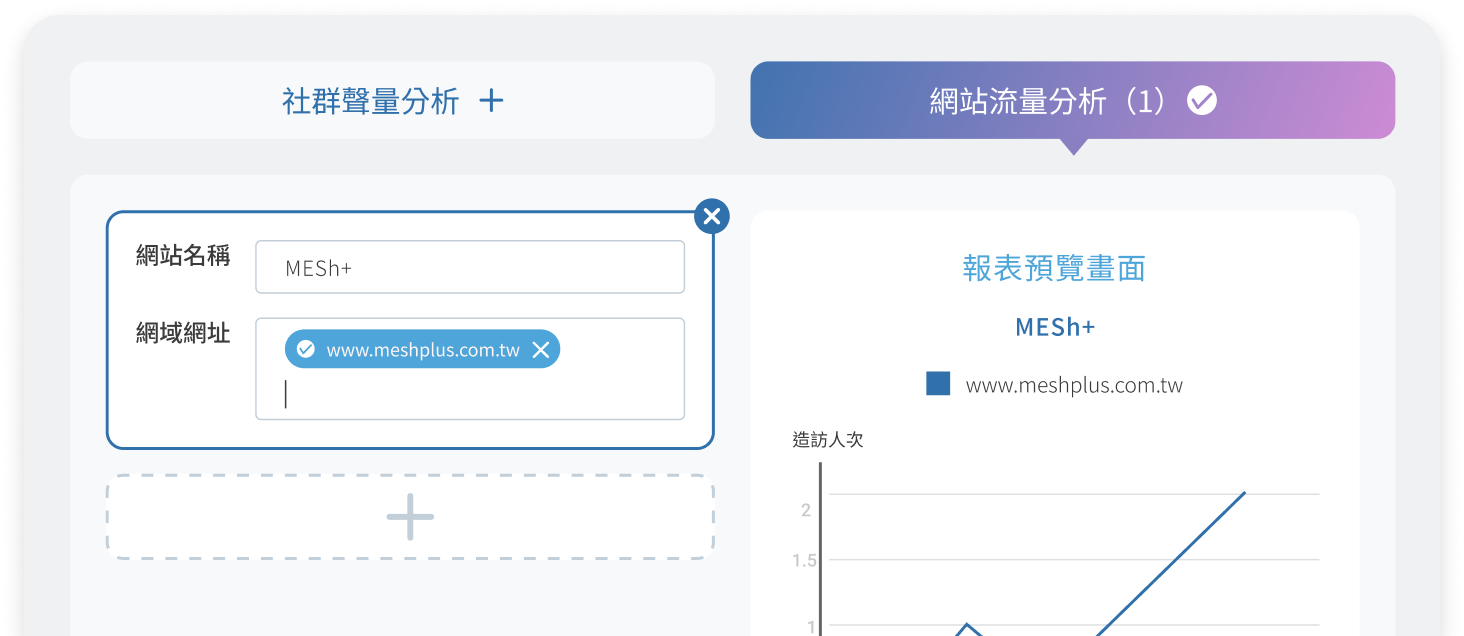Viewport: 1464px width, 636px height.
Task: Click the checkmark icon on 網站流量分析 tab
Action: tap(1201, 101)
